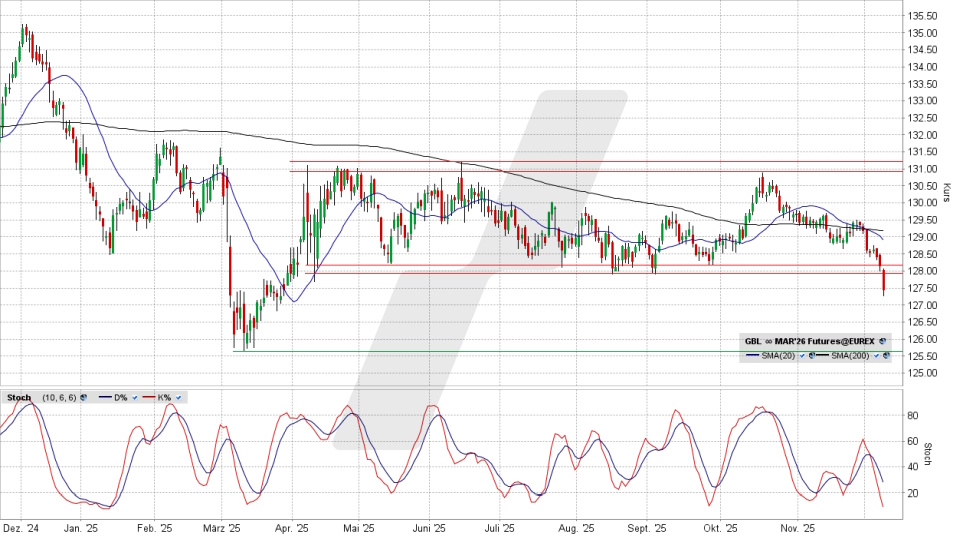Click the Stoch indicator label
The height and width of the screenshot is (540, 960).
[19, 398]
